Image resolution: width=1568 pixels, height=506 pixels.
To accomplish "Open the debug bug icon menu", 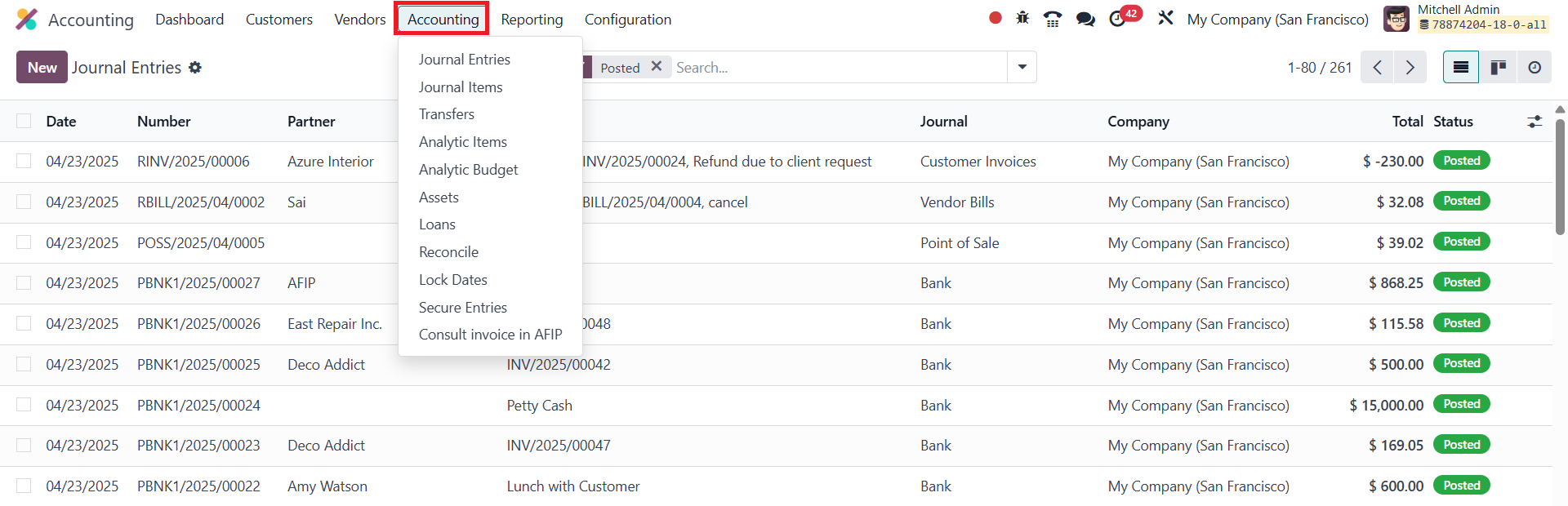I will click(1022, 18).
